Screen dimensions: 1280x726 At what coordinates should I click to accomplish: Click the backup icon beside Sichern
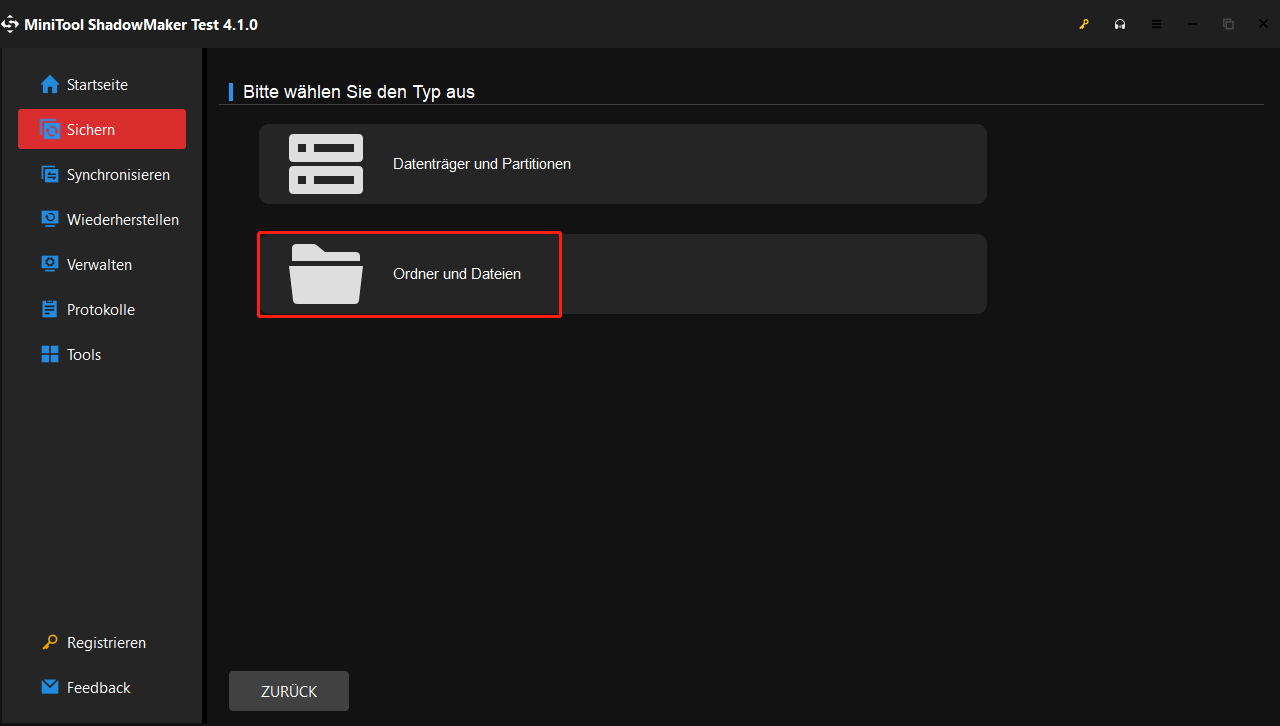pyautogui.click(x=50, y=129)
